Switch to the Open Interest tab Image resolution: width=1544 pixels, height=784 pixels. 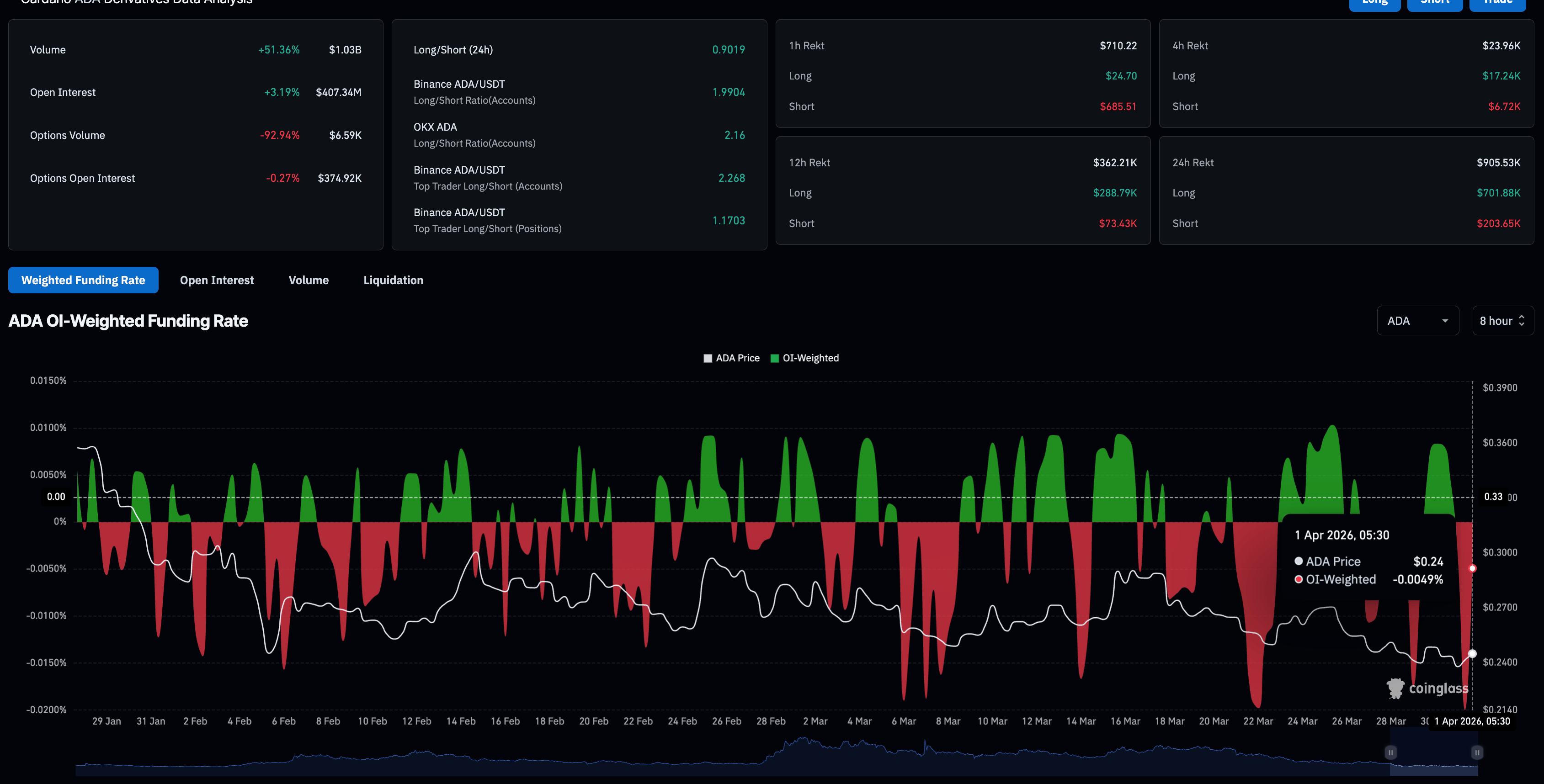click(216, 281)
